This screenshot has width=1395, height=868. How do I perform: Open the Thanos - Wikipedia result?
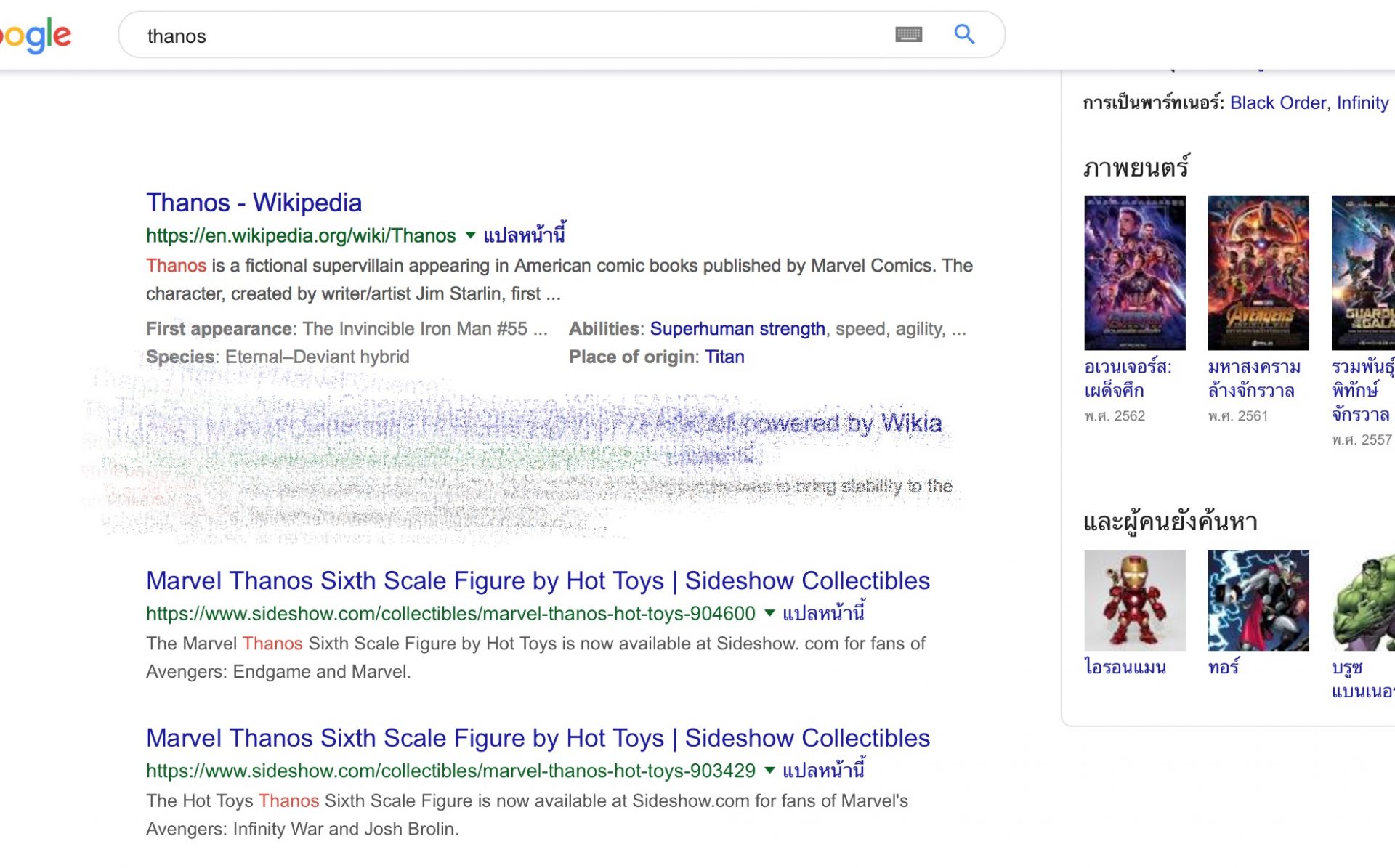254,203
